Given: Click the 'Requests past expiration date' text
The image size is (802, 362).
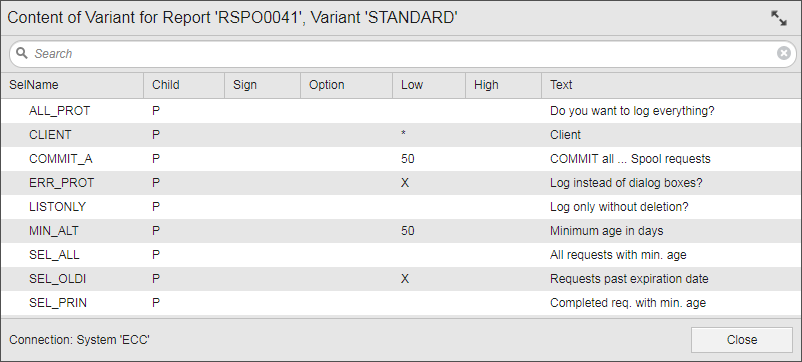Looking at the screenshot, I should click(x=629, y=279).
